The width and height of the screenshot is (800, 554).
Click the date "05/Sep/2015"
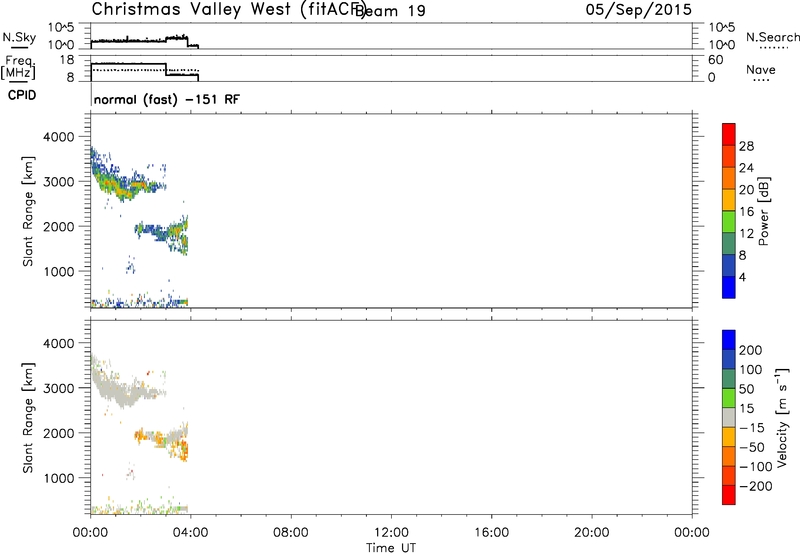(x=639, y=9)
